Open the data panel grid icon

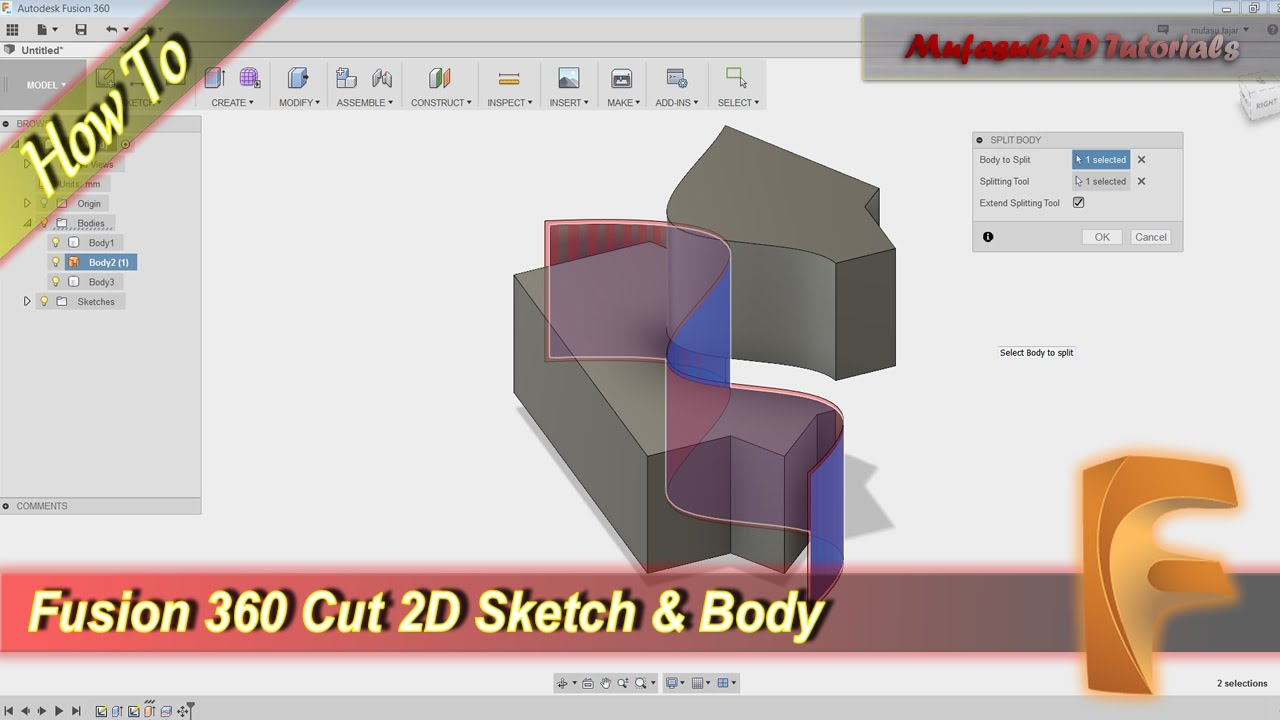pyautogui.click(x=13, y=30)
